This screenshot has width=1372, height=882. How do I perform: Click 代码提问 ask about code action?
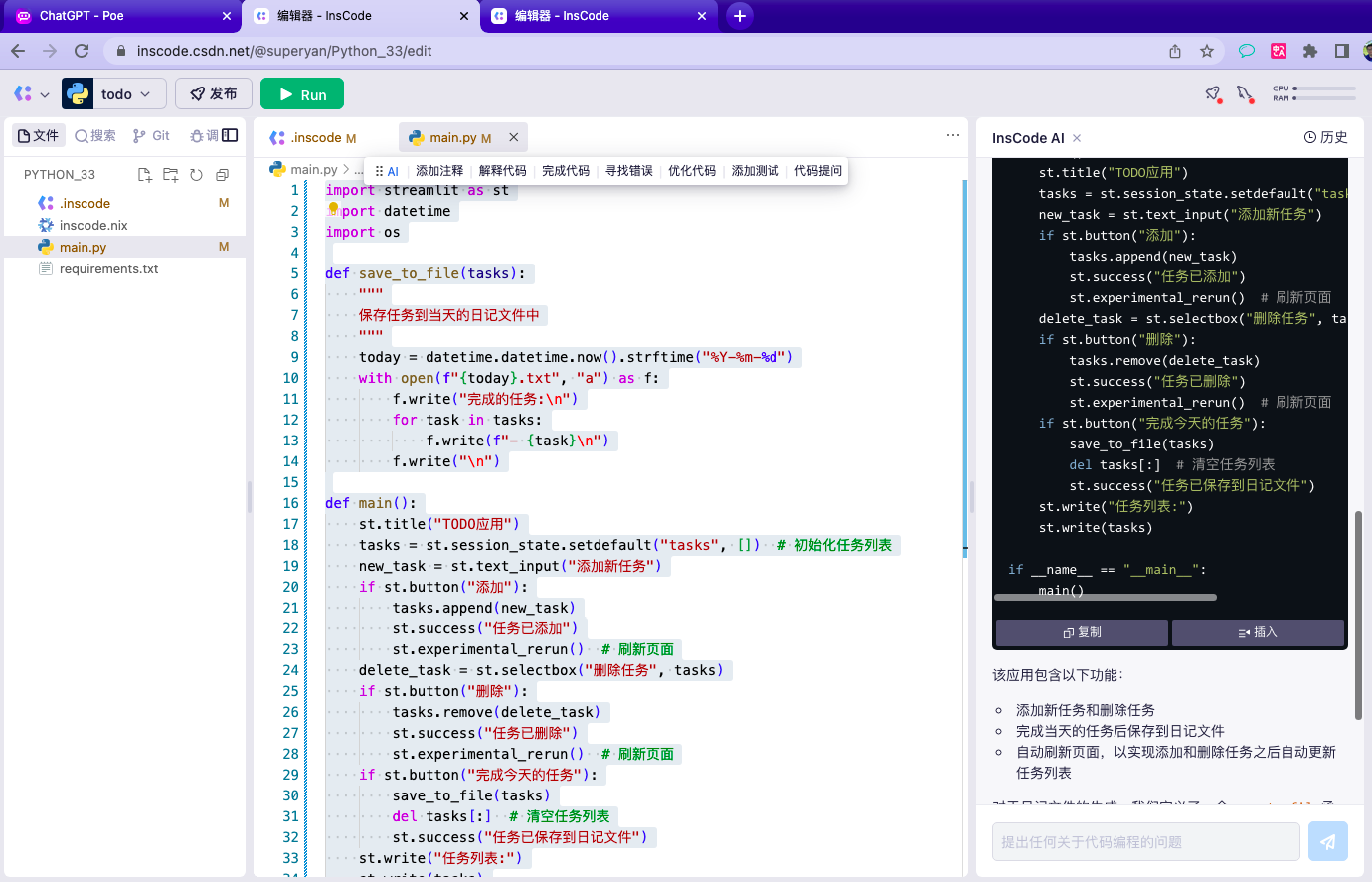[818, 171]
